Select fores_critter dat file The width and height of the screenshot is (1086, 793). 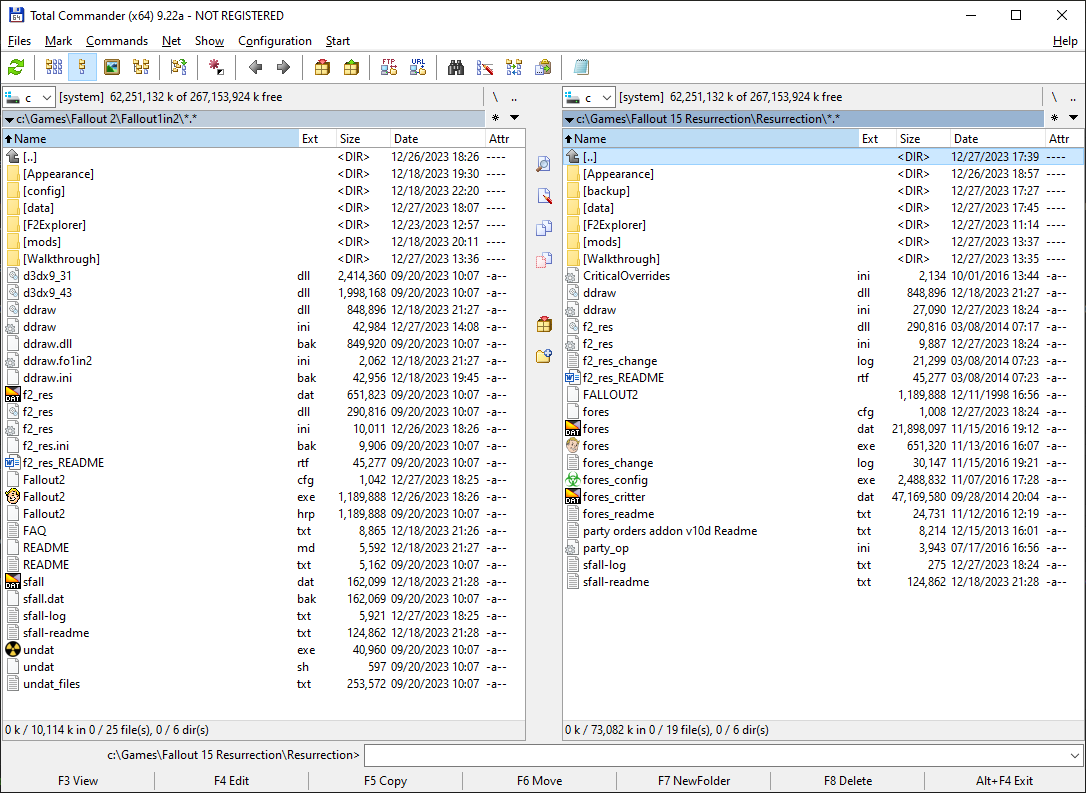[824, 497]
